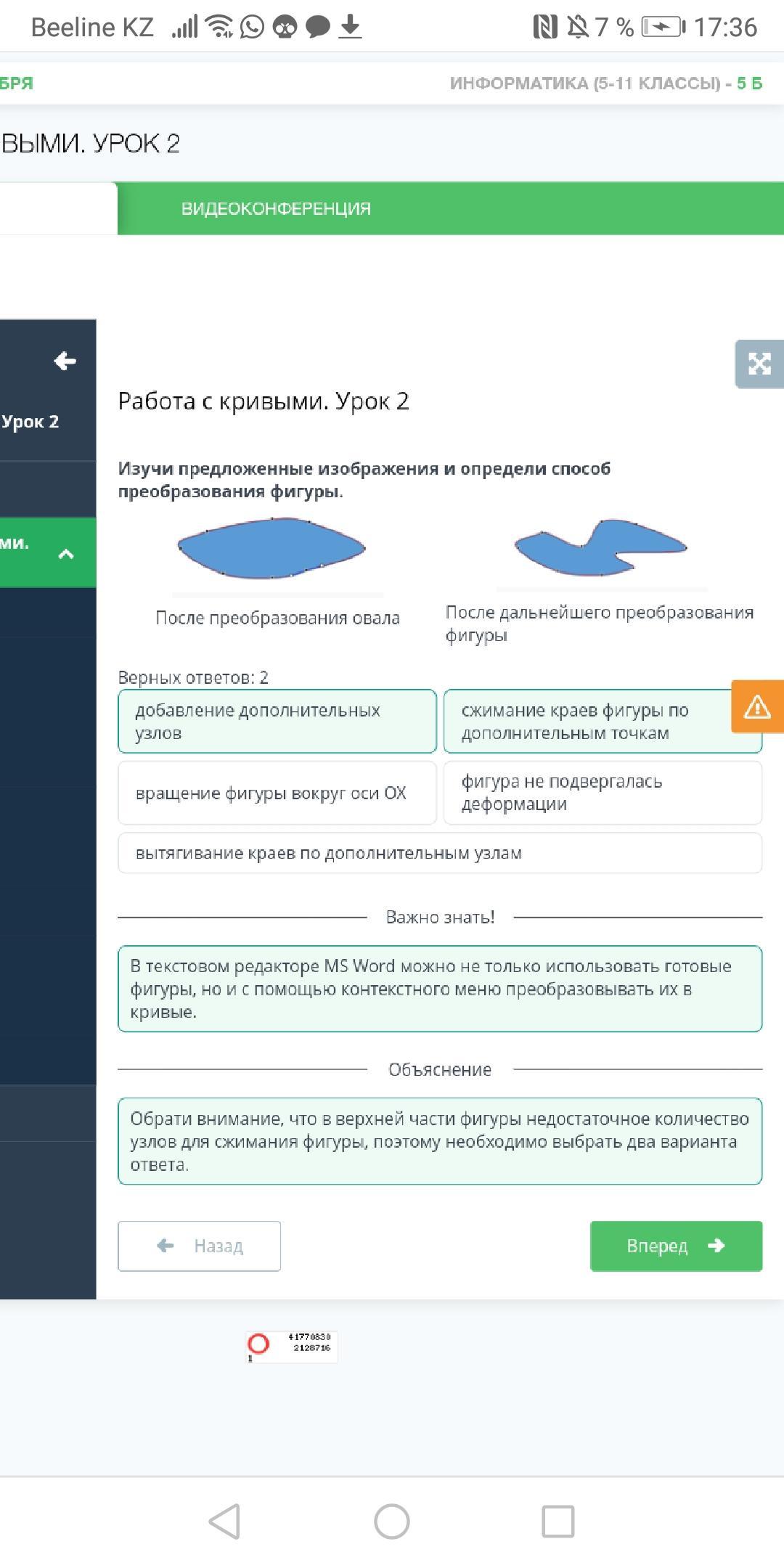Collapse the green sidebar section chevron
The height and width of the screenshot is (1568, 784).
coord(65,555)
